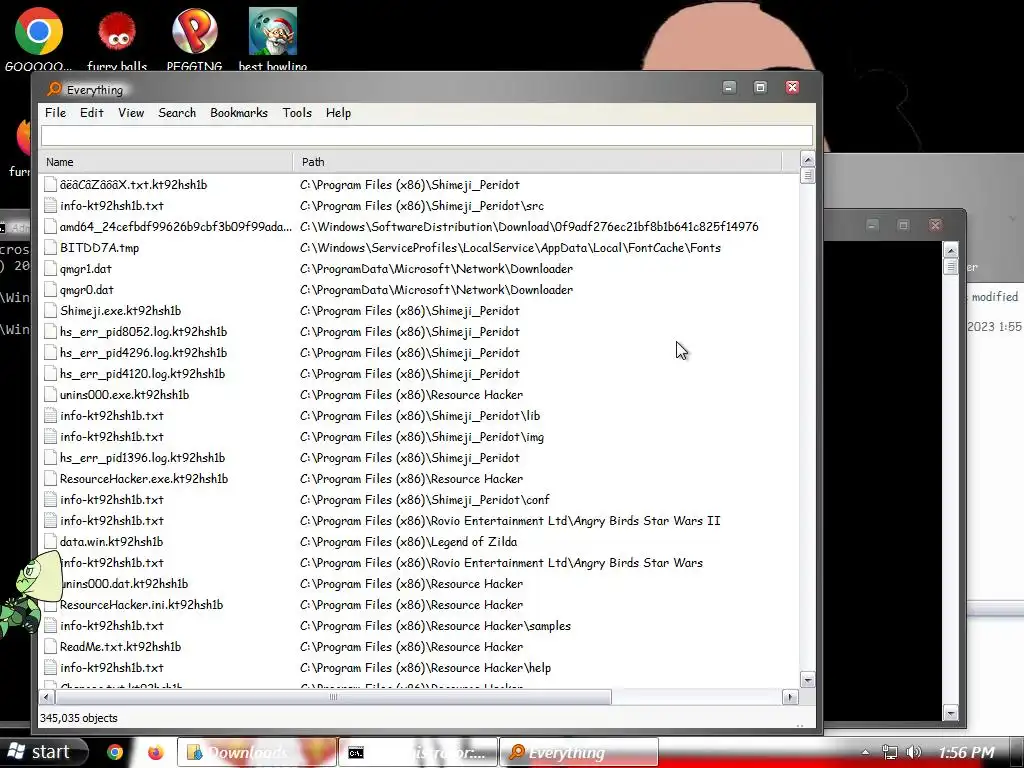Select data.win.kt92hsh1b file name
The width and height of the screenshot is (1024, 768).
tap(111, 541)
